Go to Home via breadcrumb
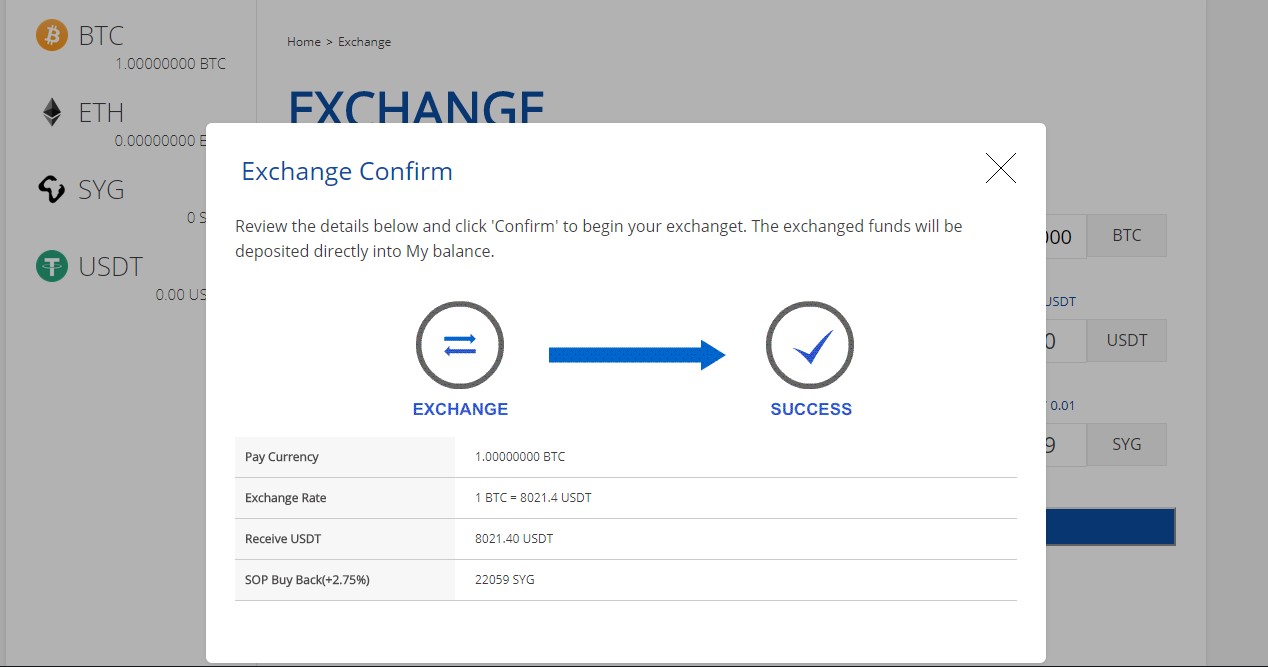The height and width of the screenshot is (667, 1268). [x=303, y=42]
